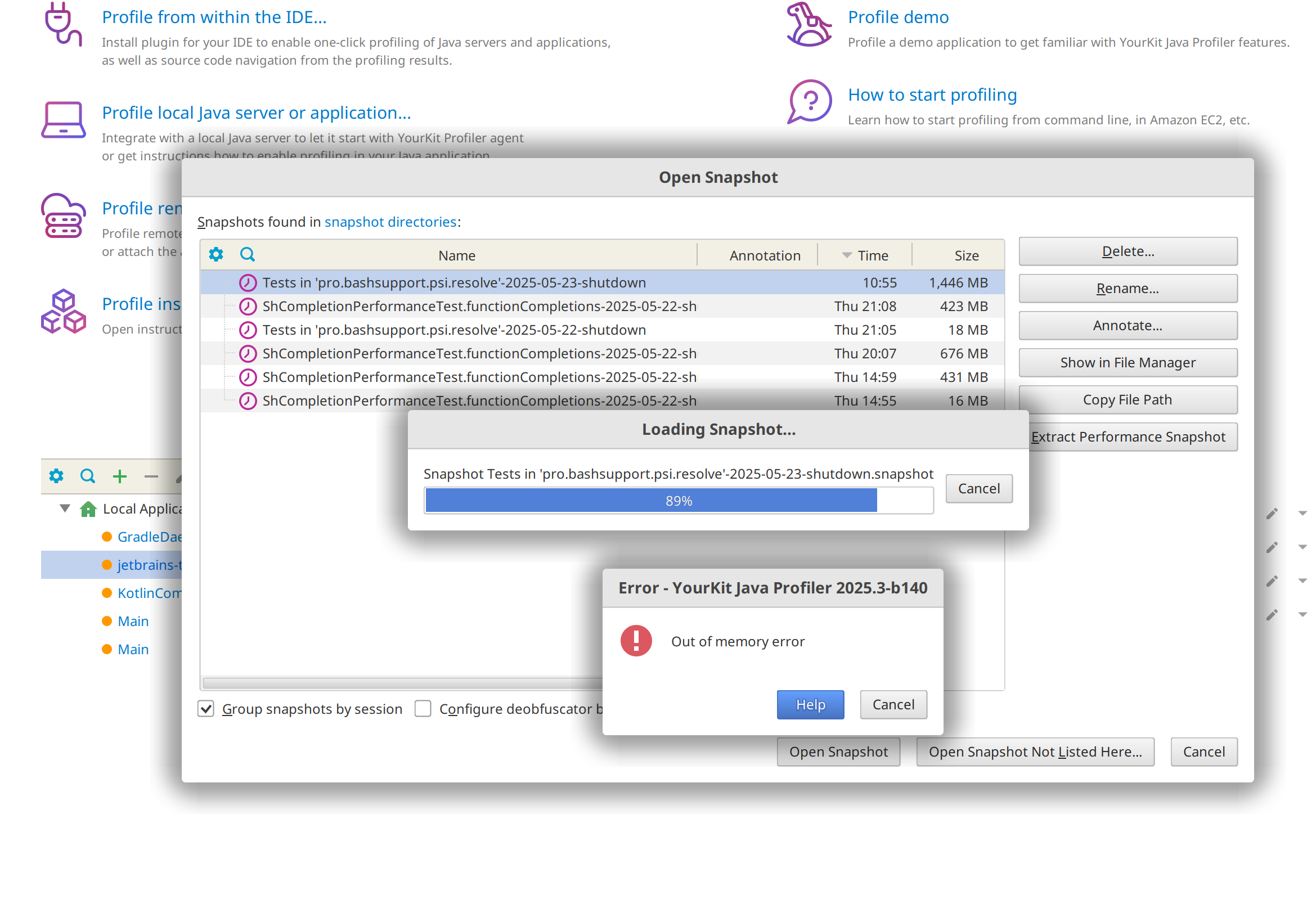Cancel the Out of memory error dialog
Screen dimensions: 1316x918
click(x=893, y=704)
